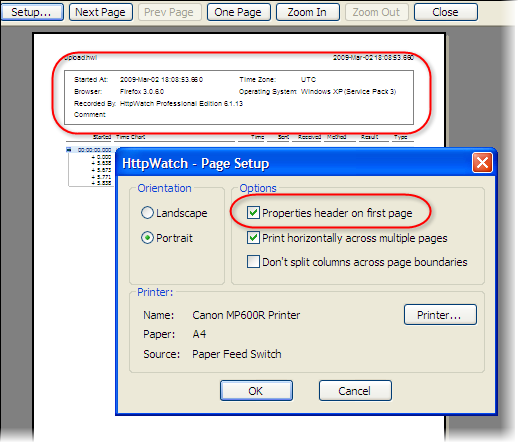The height and width of the screenshot is (443, 519).
Task: Click Windows XP (Service Pack 3) text
Action: 348,91
